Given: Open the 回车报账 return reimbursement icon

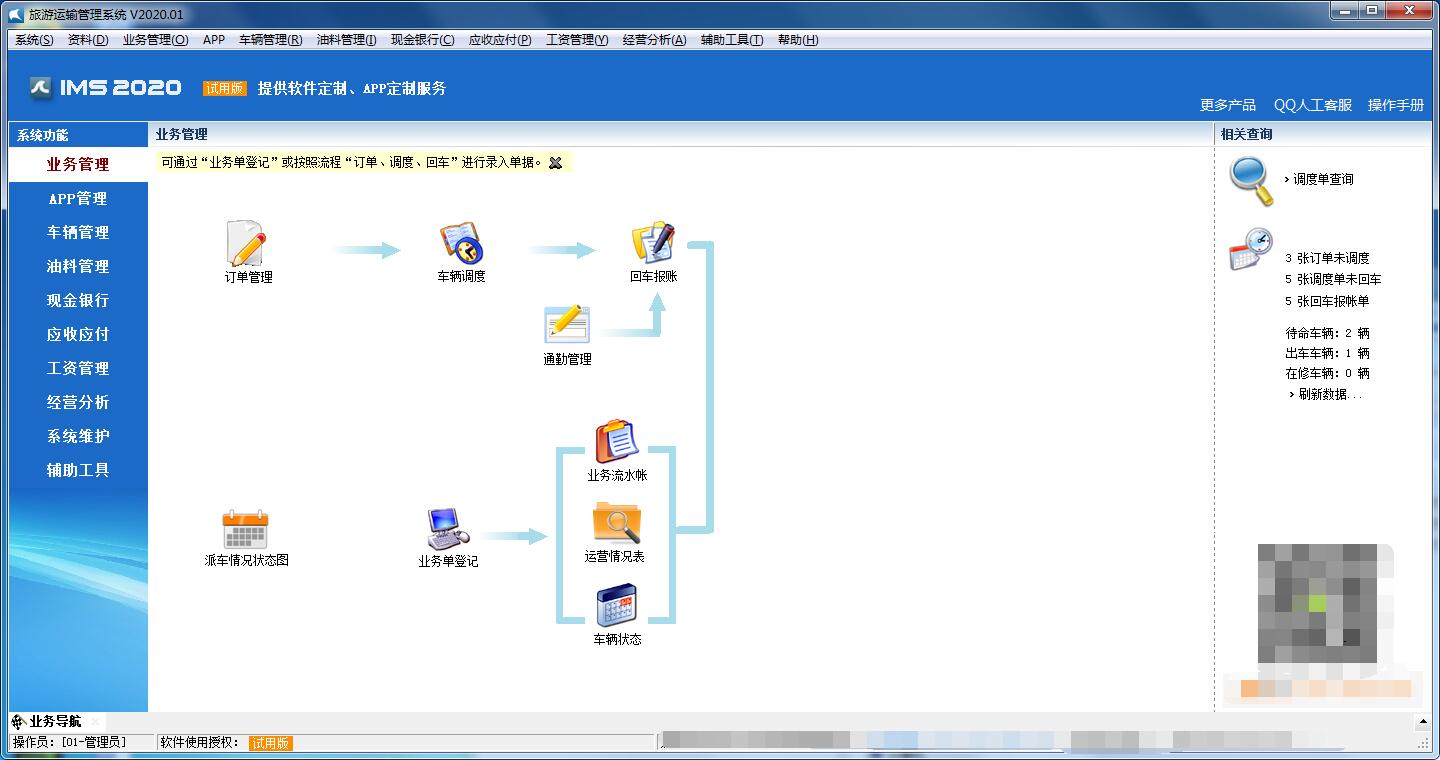Looking at the screenshot, I should point(653,244).
